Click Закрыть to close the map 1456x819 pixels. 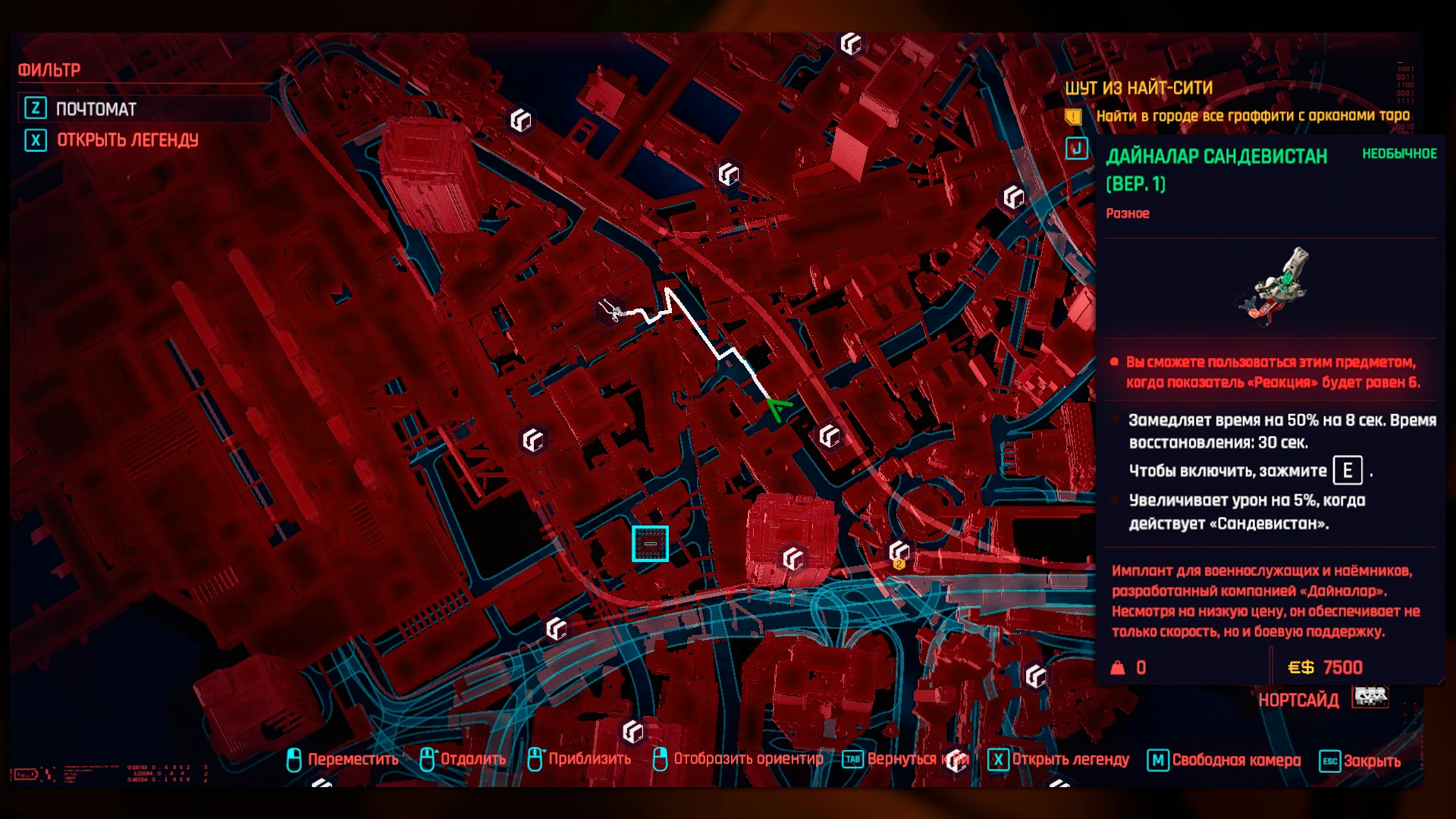point(1372,761)
